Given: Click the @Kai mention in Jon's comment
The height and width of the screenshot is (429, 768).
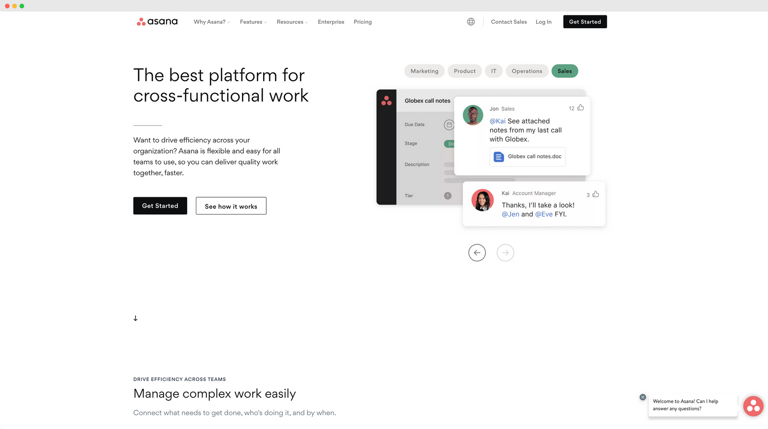Looking at the screenshot, I should [x=498, y=121].
